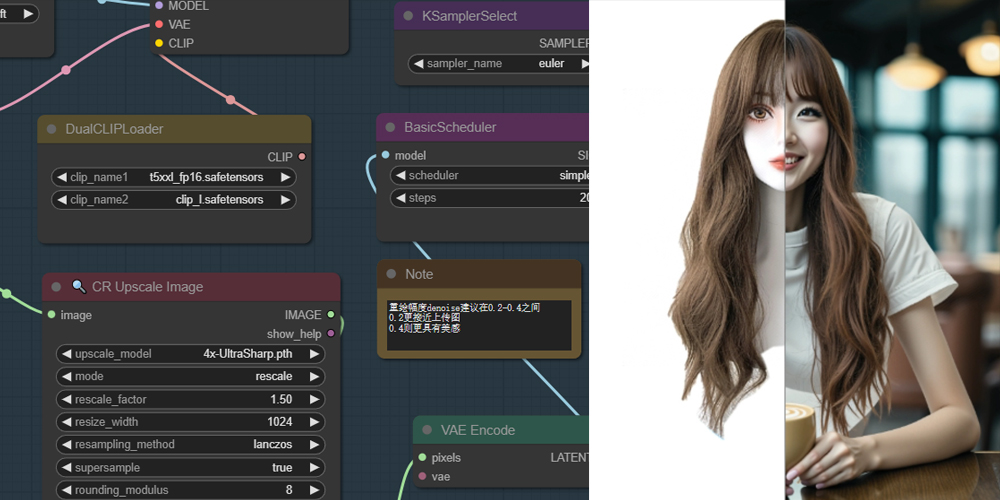Click the CR Upscale Image title bar

coord(191,287)
